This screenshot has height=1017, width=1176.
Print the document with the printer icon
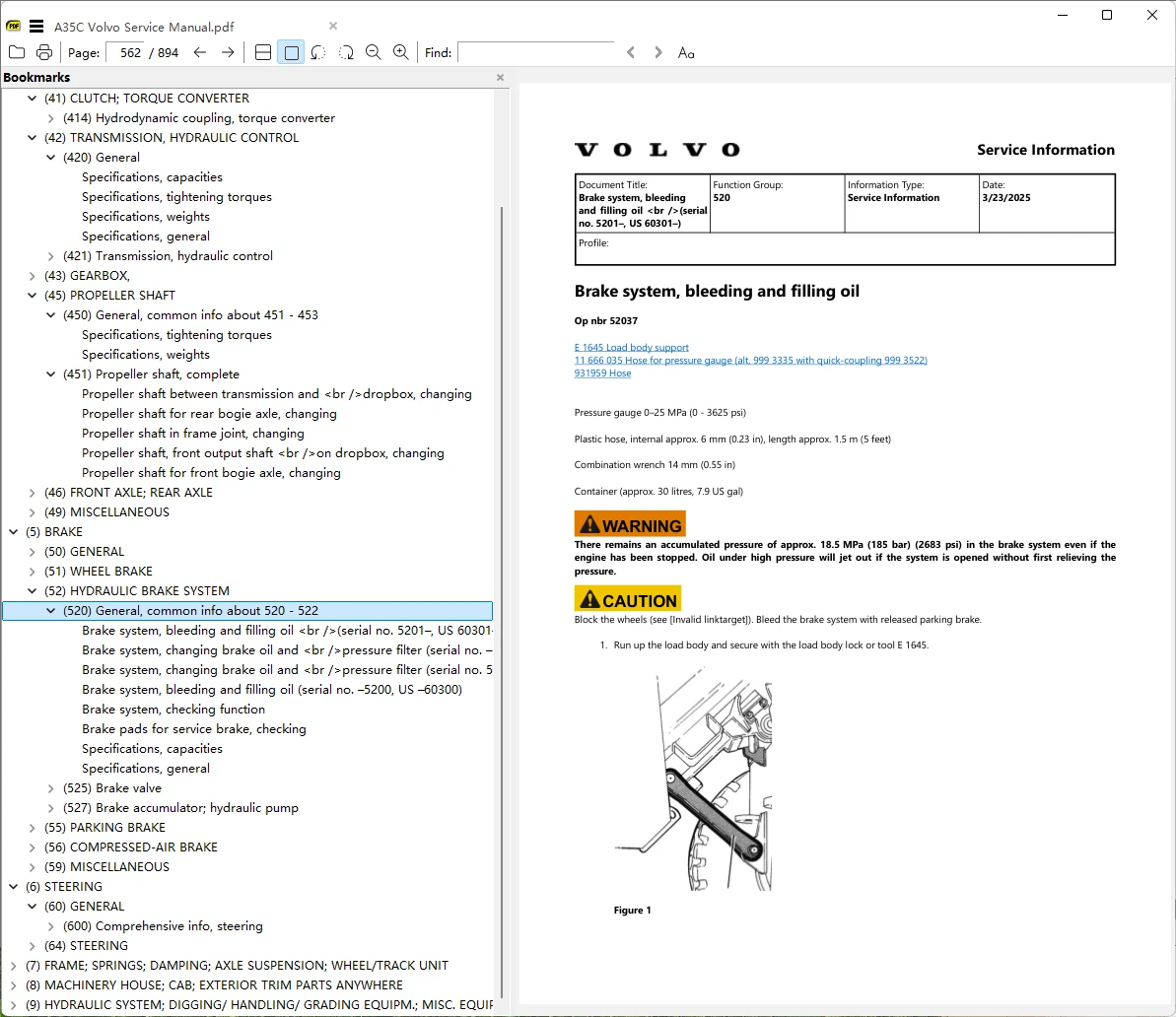pyautogui.click(x=44, y=52)
